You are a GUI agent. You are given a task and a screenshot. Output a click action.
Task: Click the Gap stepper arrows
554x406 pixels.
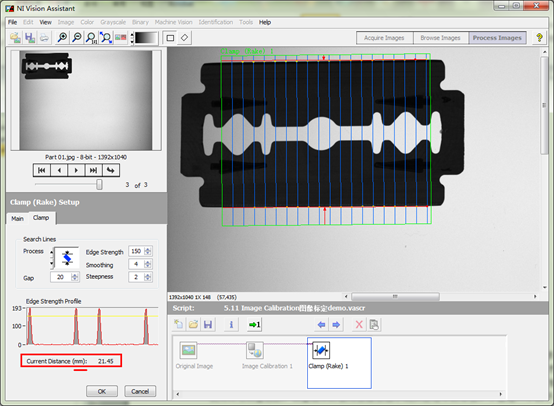coord(75,277)
